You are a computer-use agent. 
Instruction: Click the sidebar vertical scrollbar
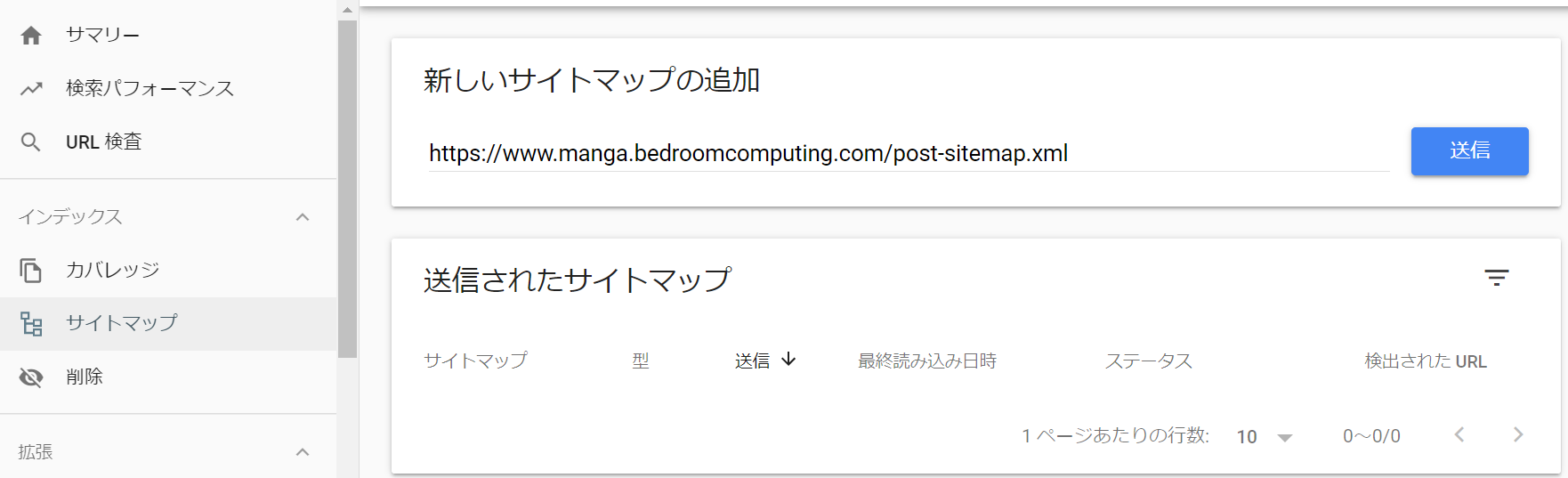347,189
